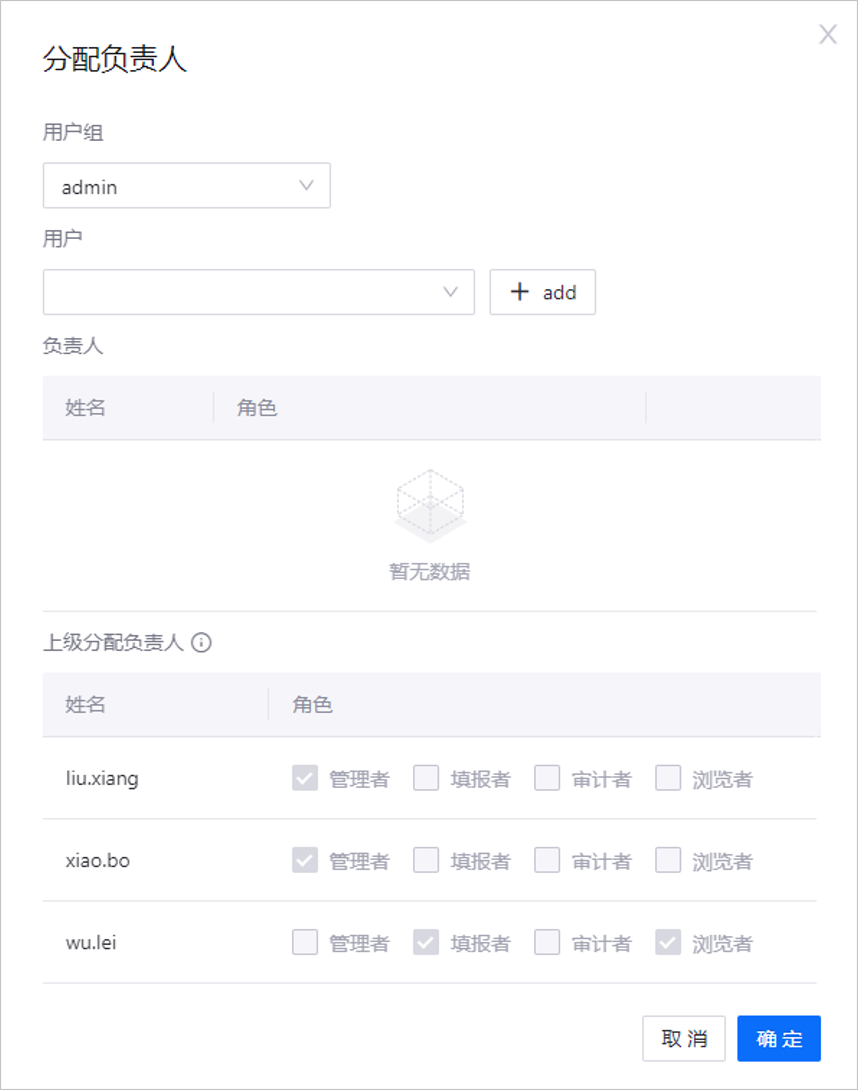Screen dimensions: 858x1090
Task: Check 填报者 for liu.xiang
Action: (426, 778)
